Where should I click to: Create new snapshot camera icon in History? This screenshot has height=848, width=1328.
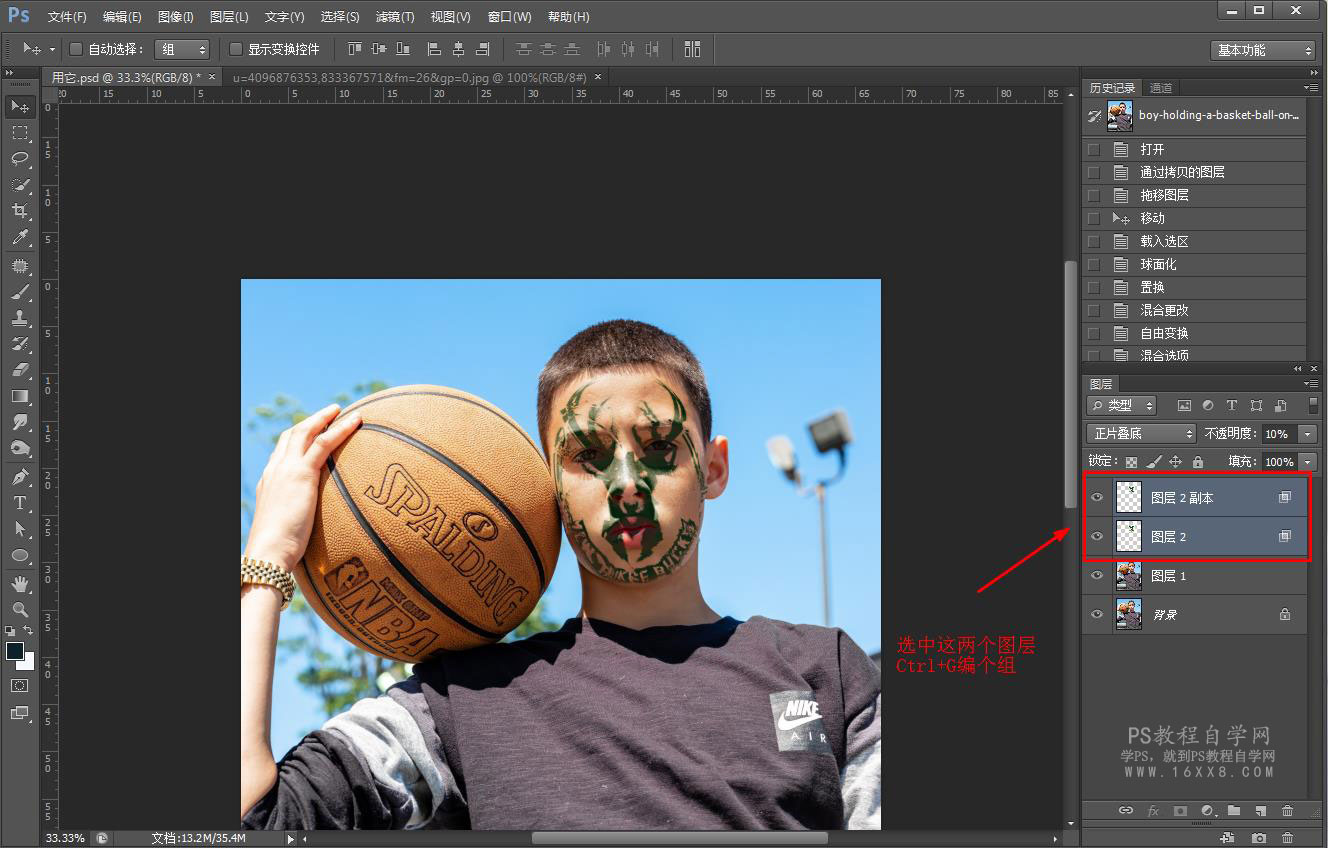point(1260,837)
